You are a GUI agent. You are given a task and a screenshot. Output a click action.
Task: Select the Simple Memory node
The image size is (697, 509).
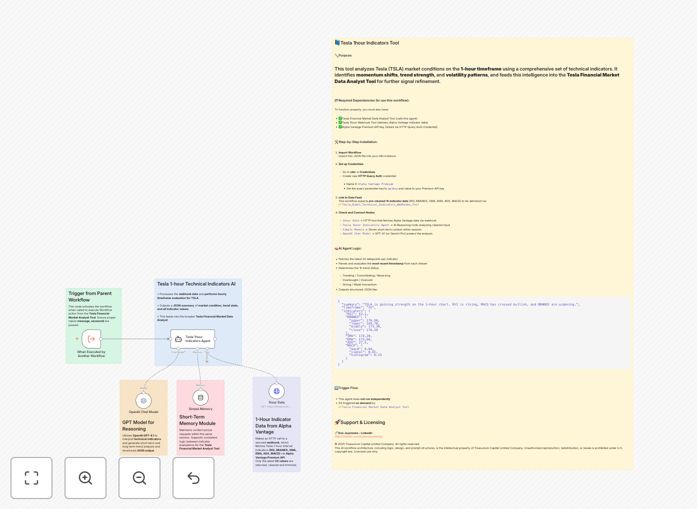[x=200, y=397]
